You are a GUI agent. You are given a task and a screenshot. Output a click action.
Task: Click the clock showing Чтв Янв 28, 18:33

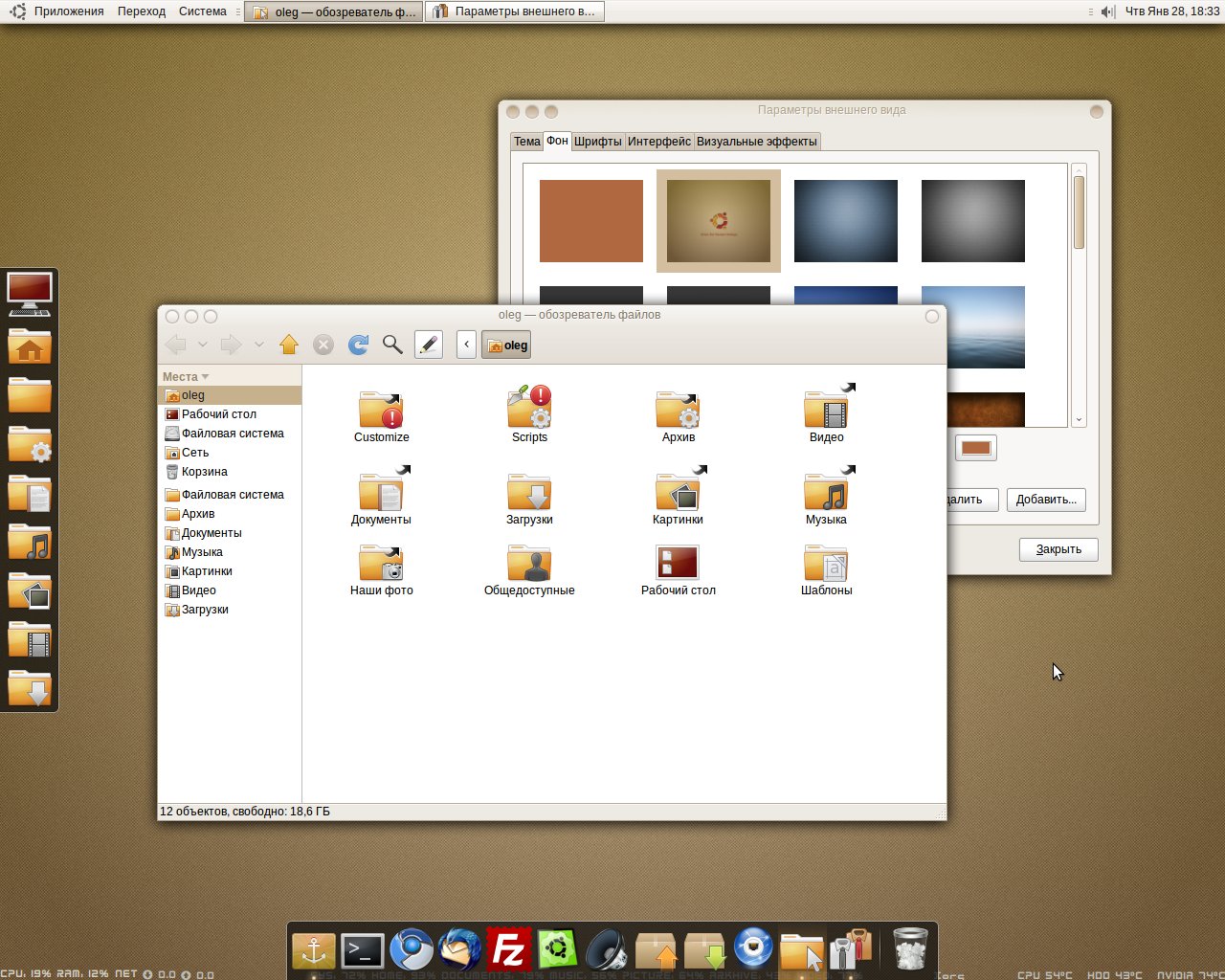point(1172,11)
